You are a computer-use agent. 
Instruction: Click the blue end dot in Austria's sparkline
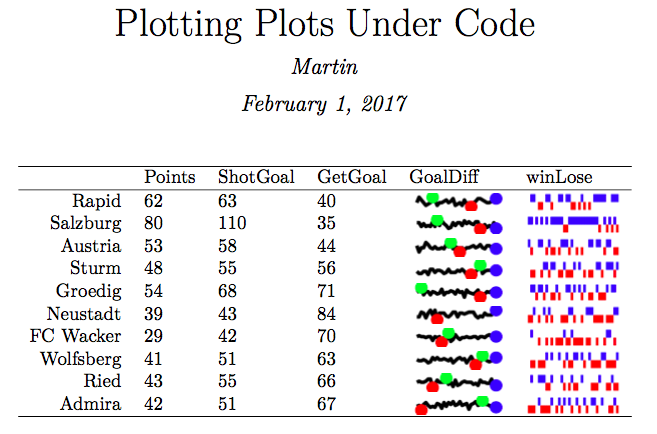496,248
